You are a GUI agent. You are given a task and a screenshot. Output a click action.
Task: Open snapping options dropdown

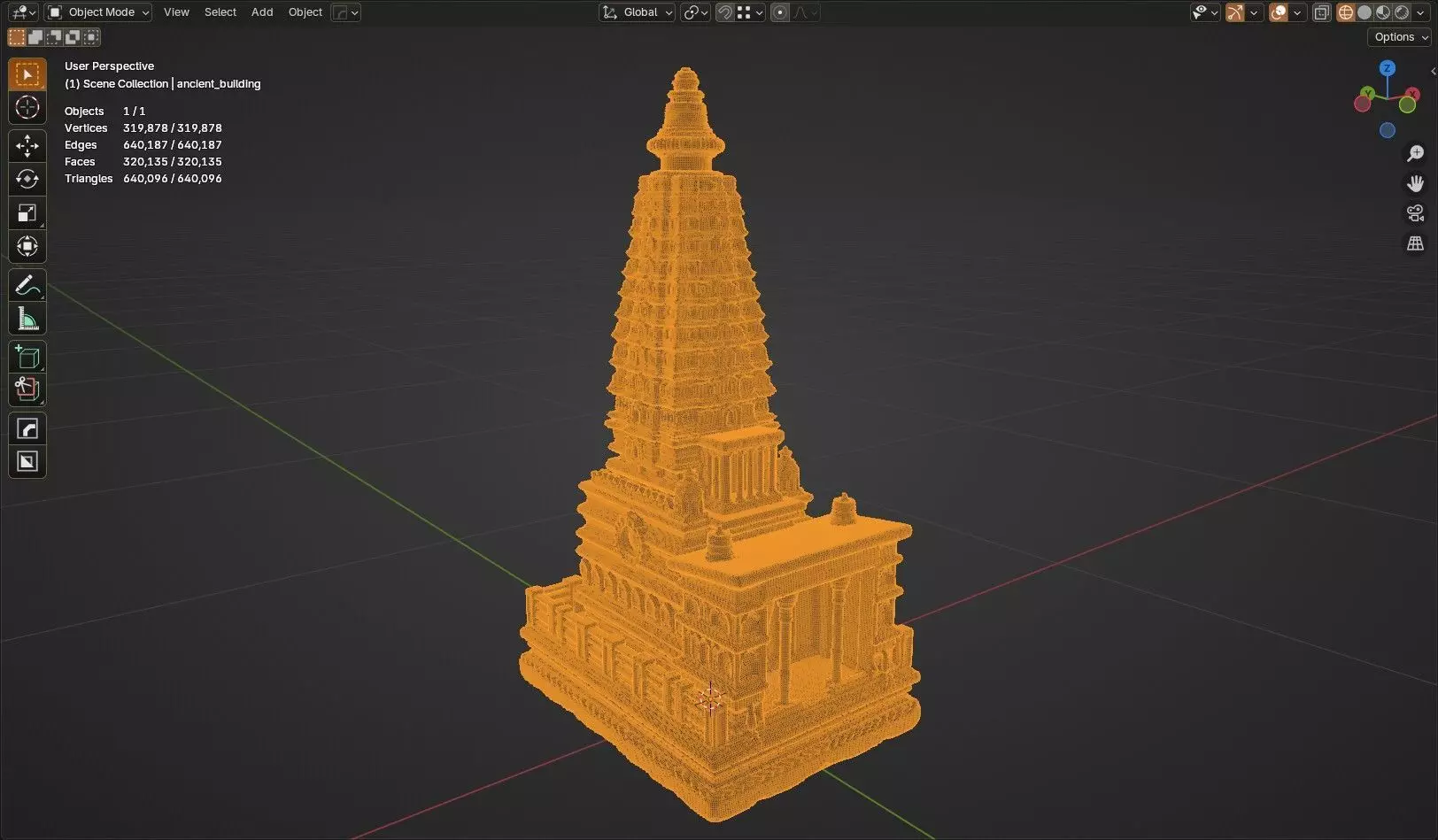(x=751, y=12)
